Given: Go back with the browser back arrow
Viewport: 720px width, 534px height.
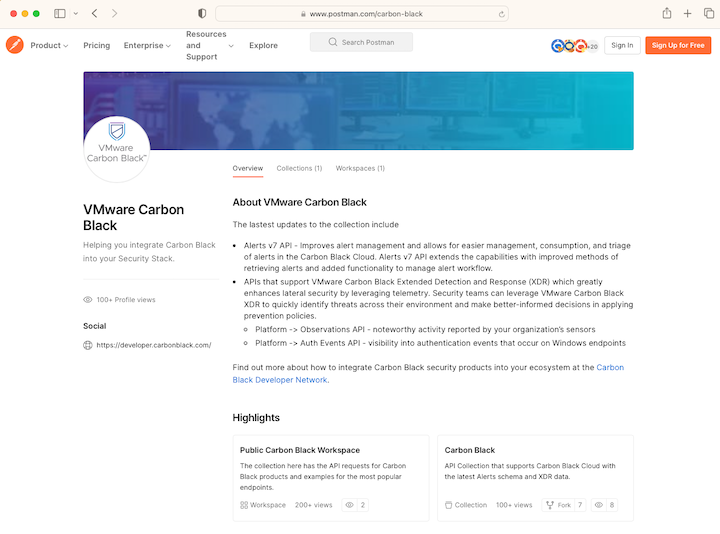Looking at the screenshot, I should point(95,14).
